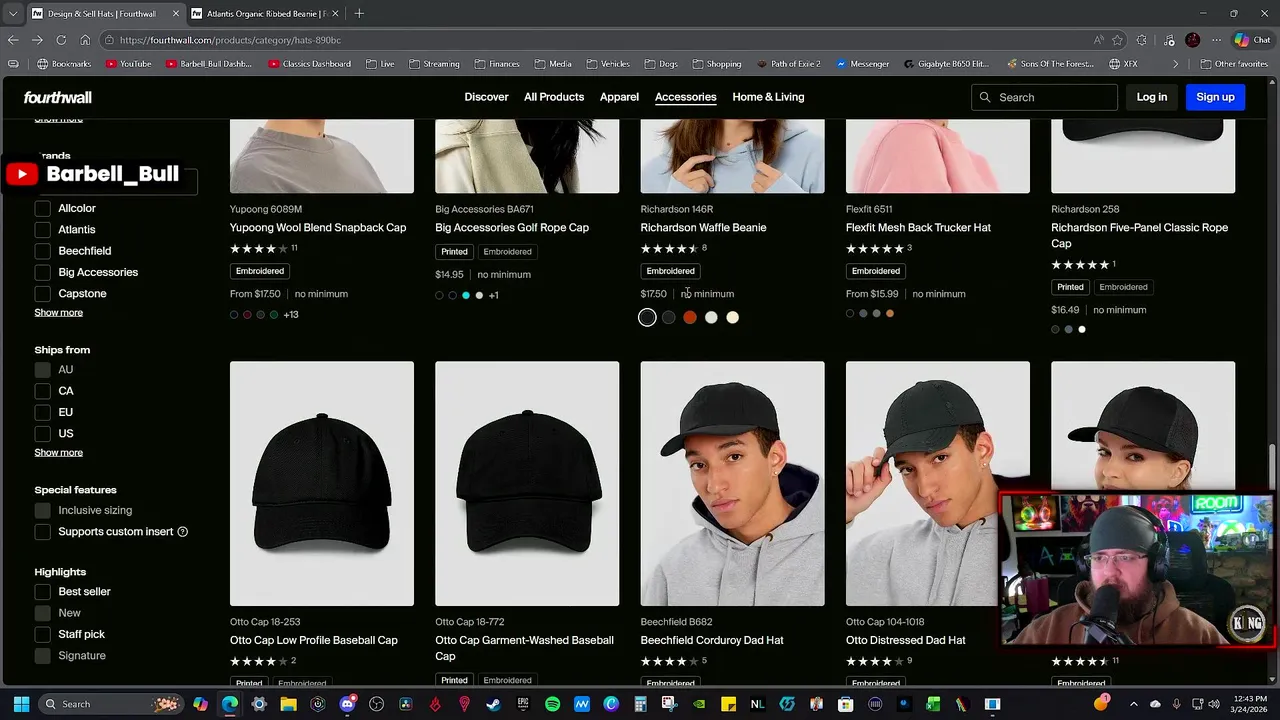Open the Copilot Chat button in Edge
Screen dimensions: 1280x720
(1252, 40)
